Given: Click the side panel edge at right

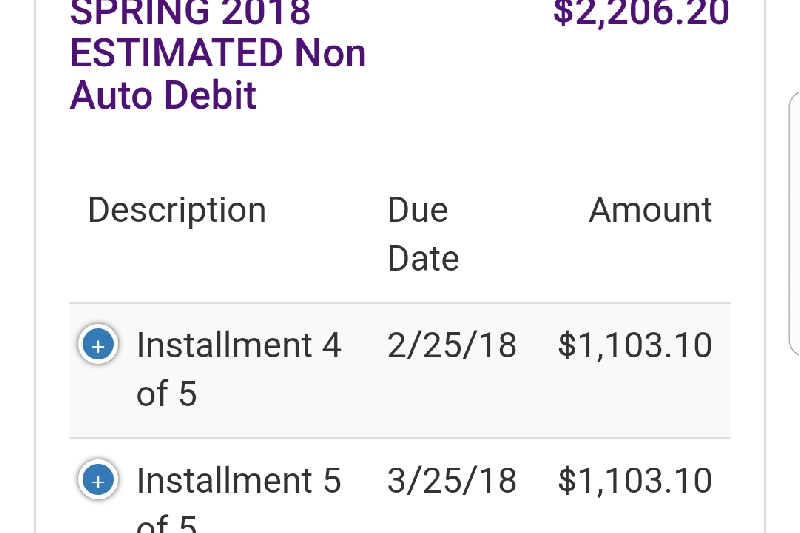Looking at the screenshot, I should pos(794,223).
